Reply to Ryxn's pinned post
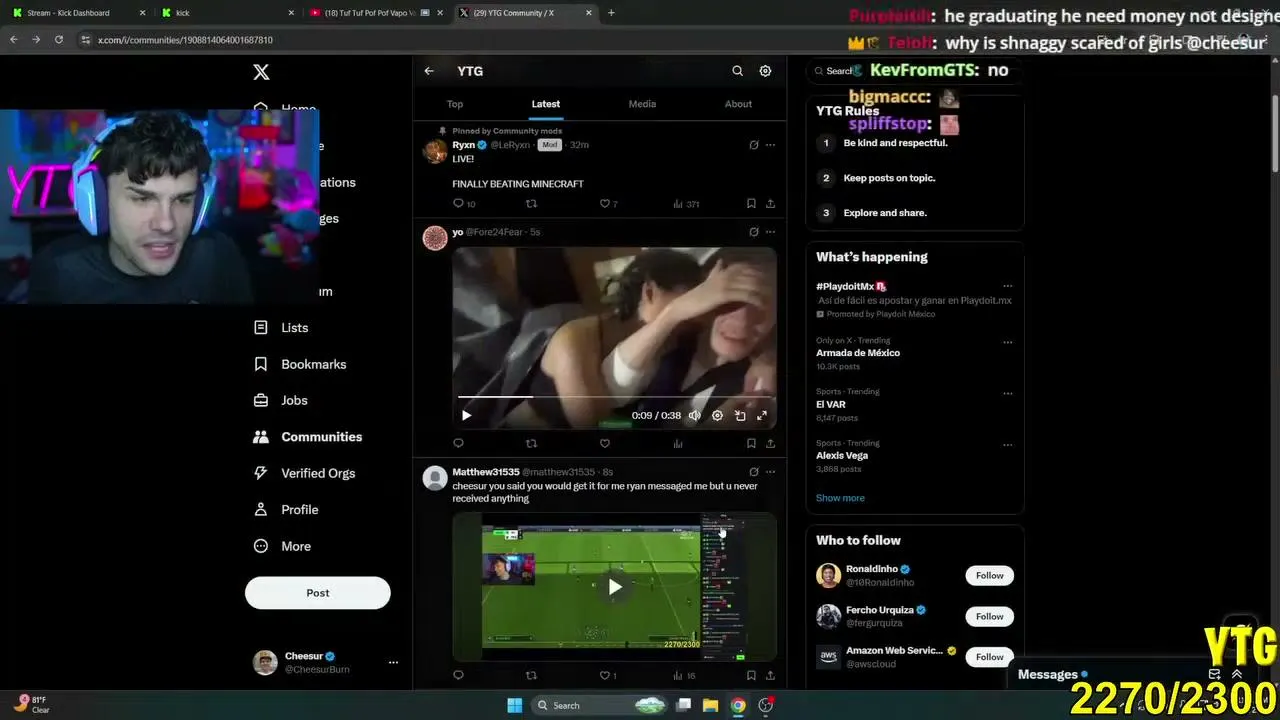The width and height of the screenshot is (1280, 720). [458, 204]
